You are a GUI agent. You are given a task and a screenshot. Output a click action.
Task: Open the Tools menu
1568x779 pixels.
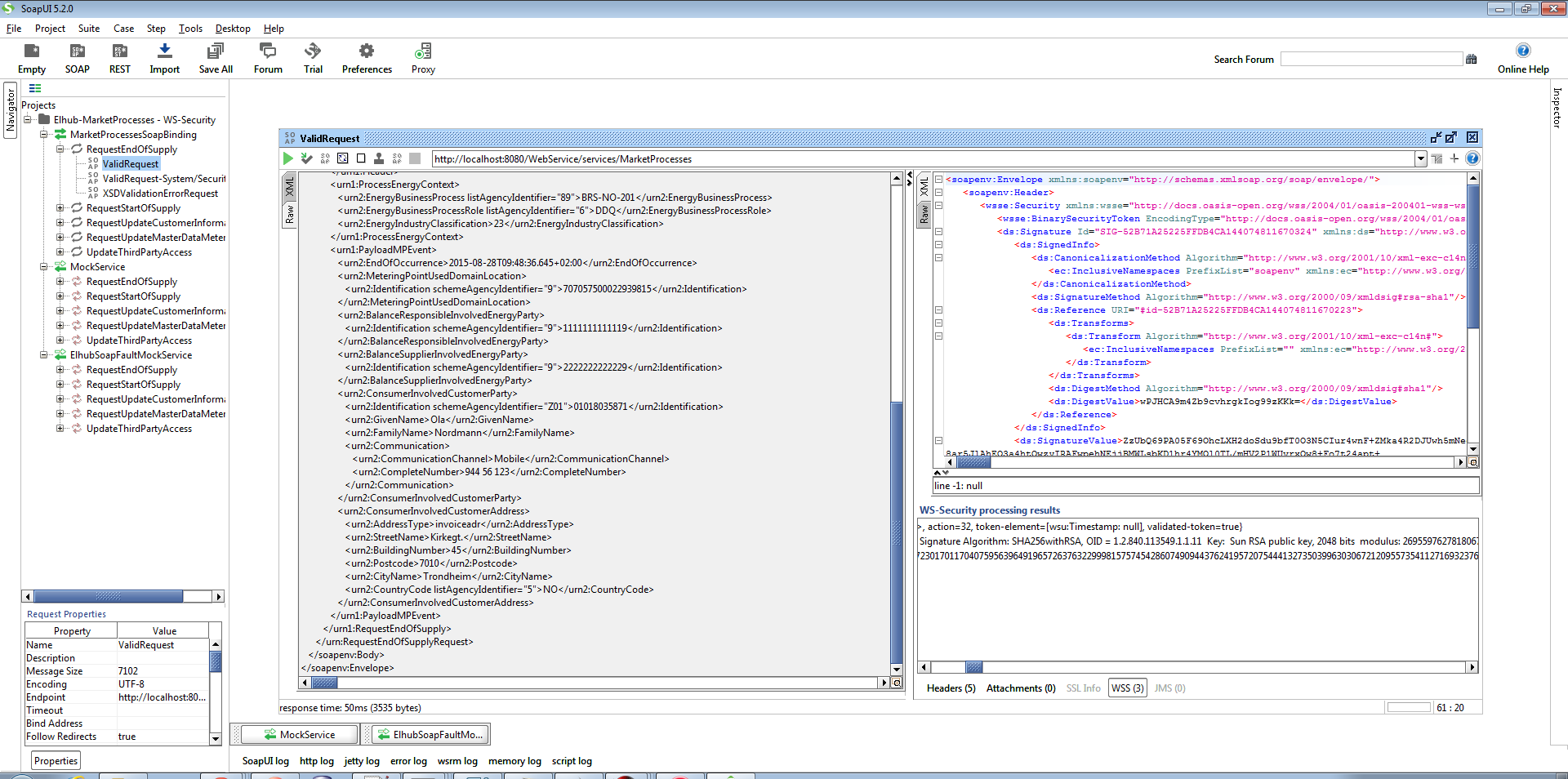[190, 29]
